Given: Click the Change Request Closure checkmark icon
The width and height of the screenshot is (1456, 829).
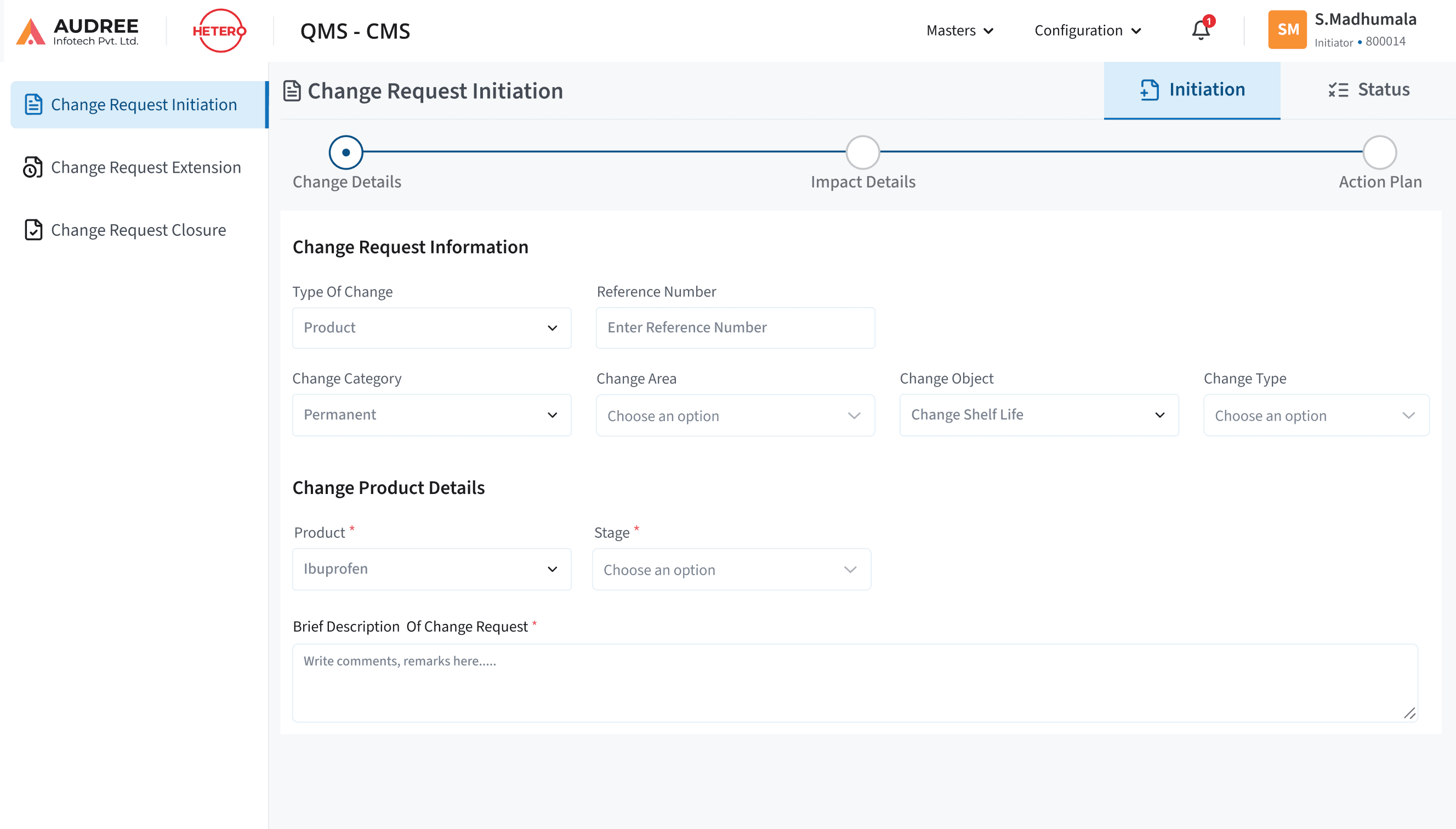Looking at the screenshot, I should coord(33,229).
